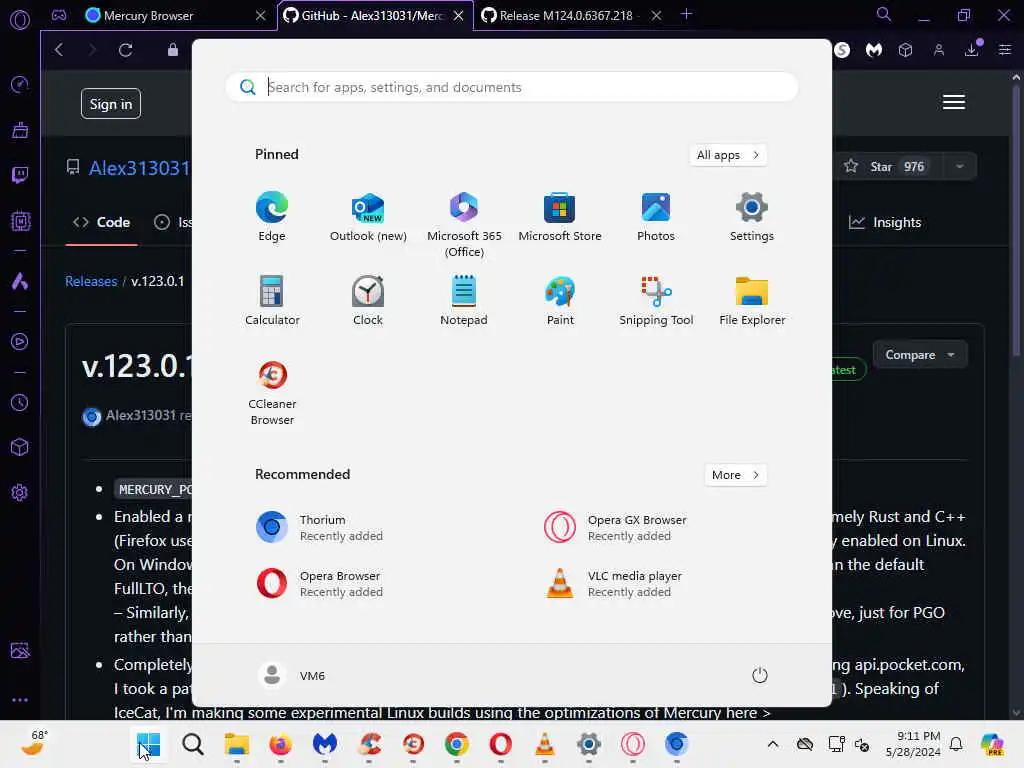The image size is (1024, 768).
Task: Open sidebar history clock icon
Action: 20,402
